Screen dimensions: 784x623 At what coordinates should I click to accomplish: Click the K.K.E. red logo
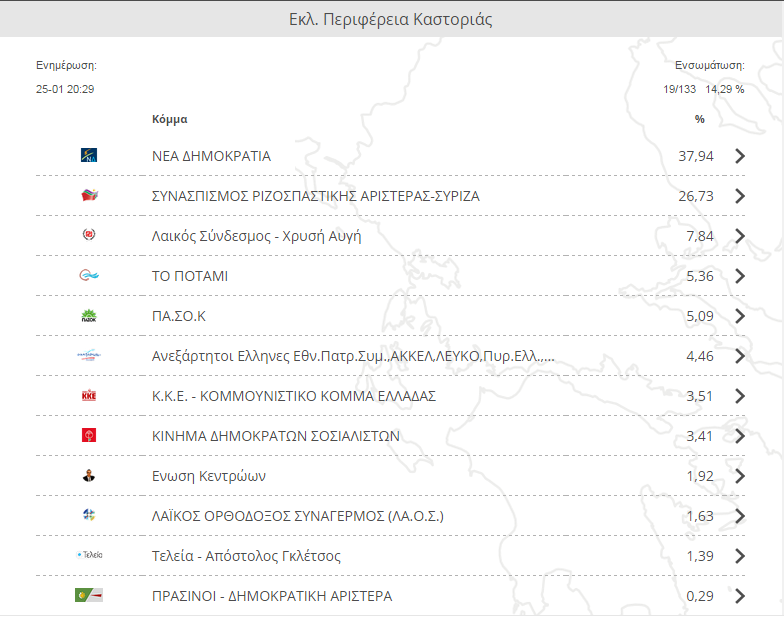click(x=89, y=396)
